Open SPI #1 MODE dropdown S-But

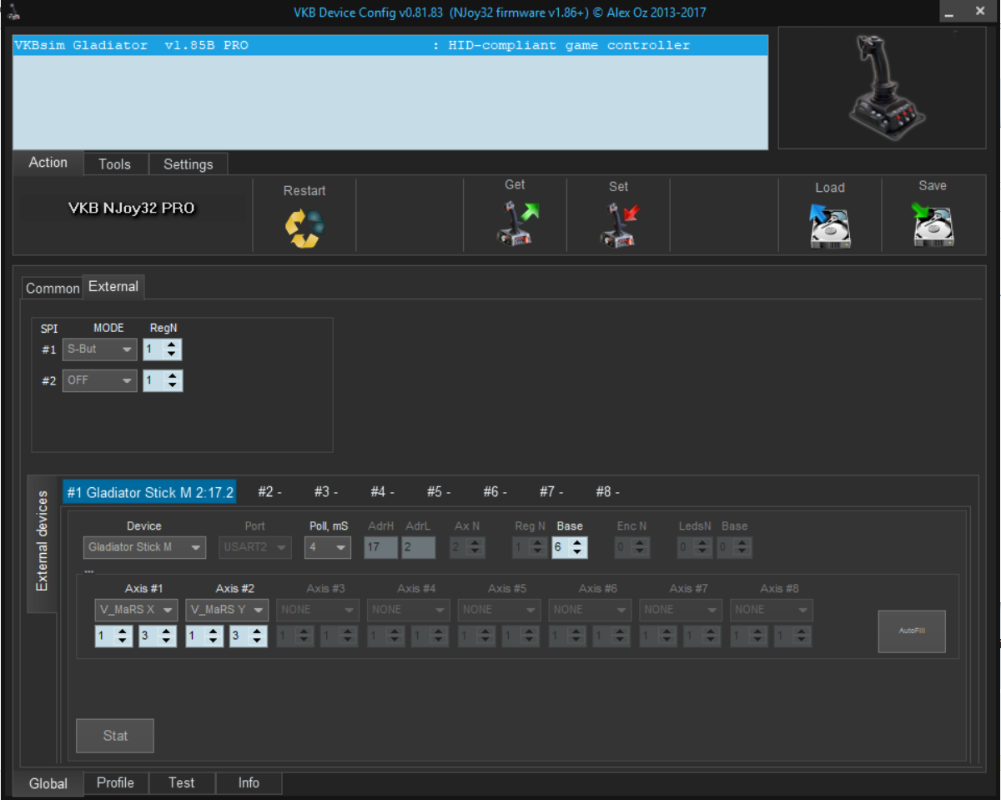[x=100, y=349]
